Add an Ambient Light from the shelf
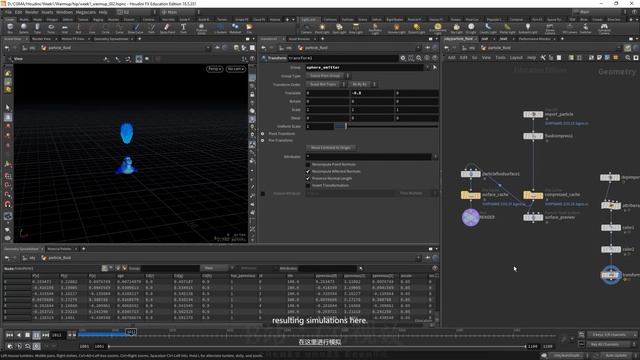 coord(528,29)
